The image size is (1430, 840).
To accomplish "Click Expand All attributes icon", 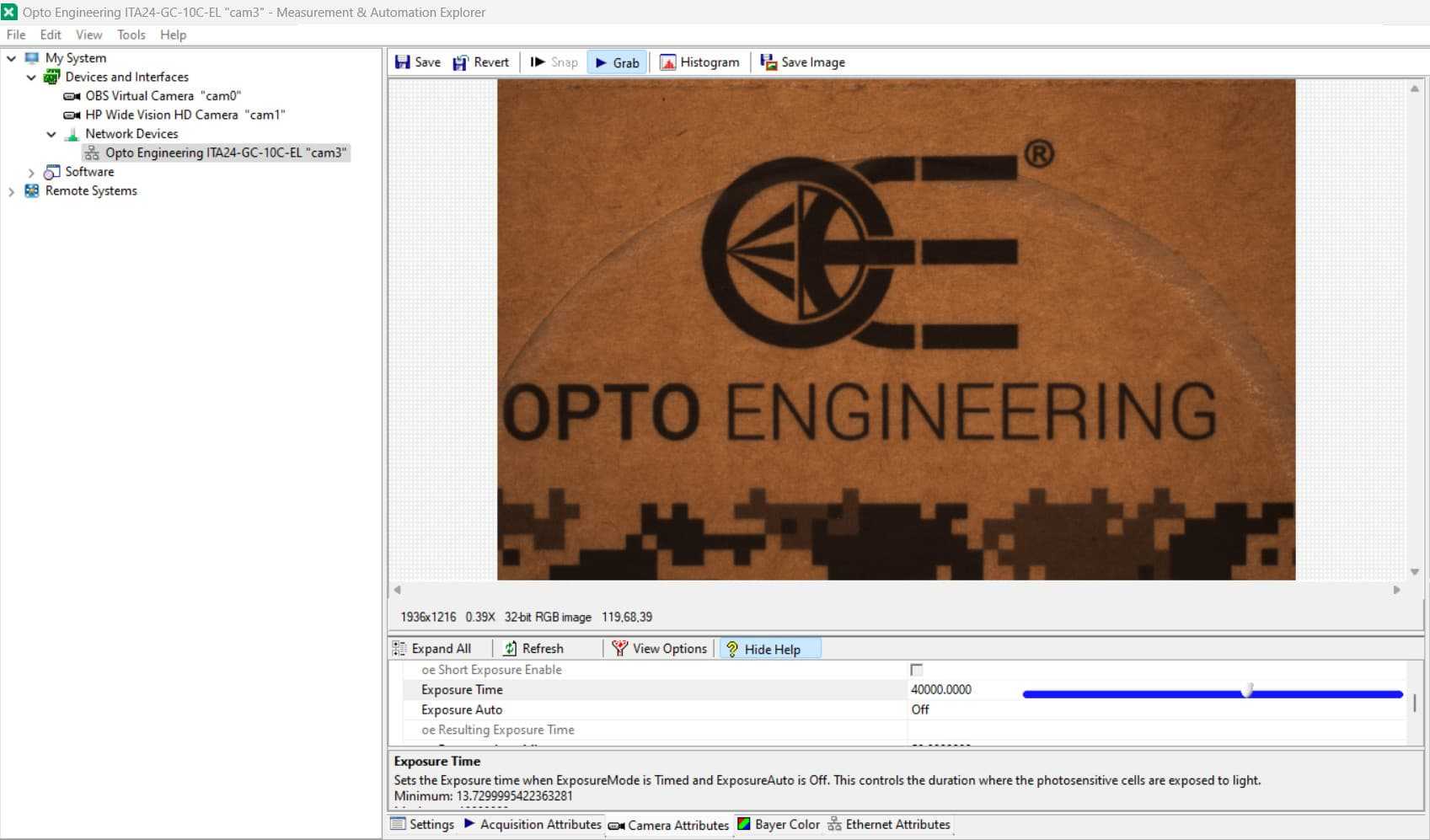I will click(400, 649).
